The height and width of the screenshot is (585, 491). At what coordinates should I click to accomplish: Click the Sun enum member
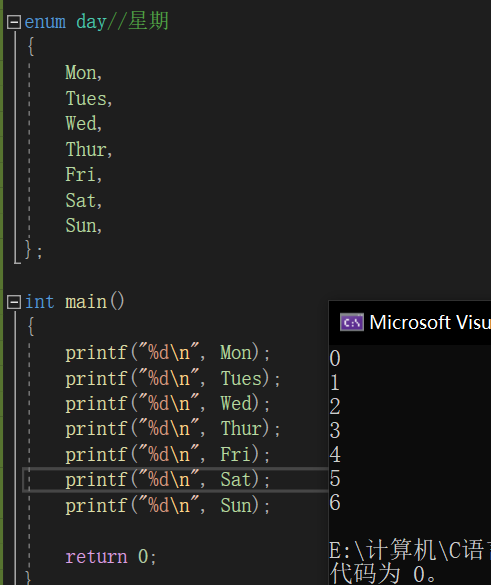pos(81,226)
